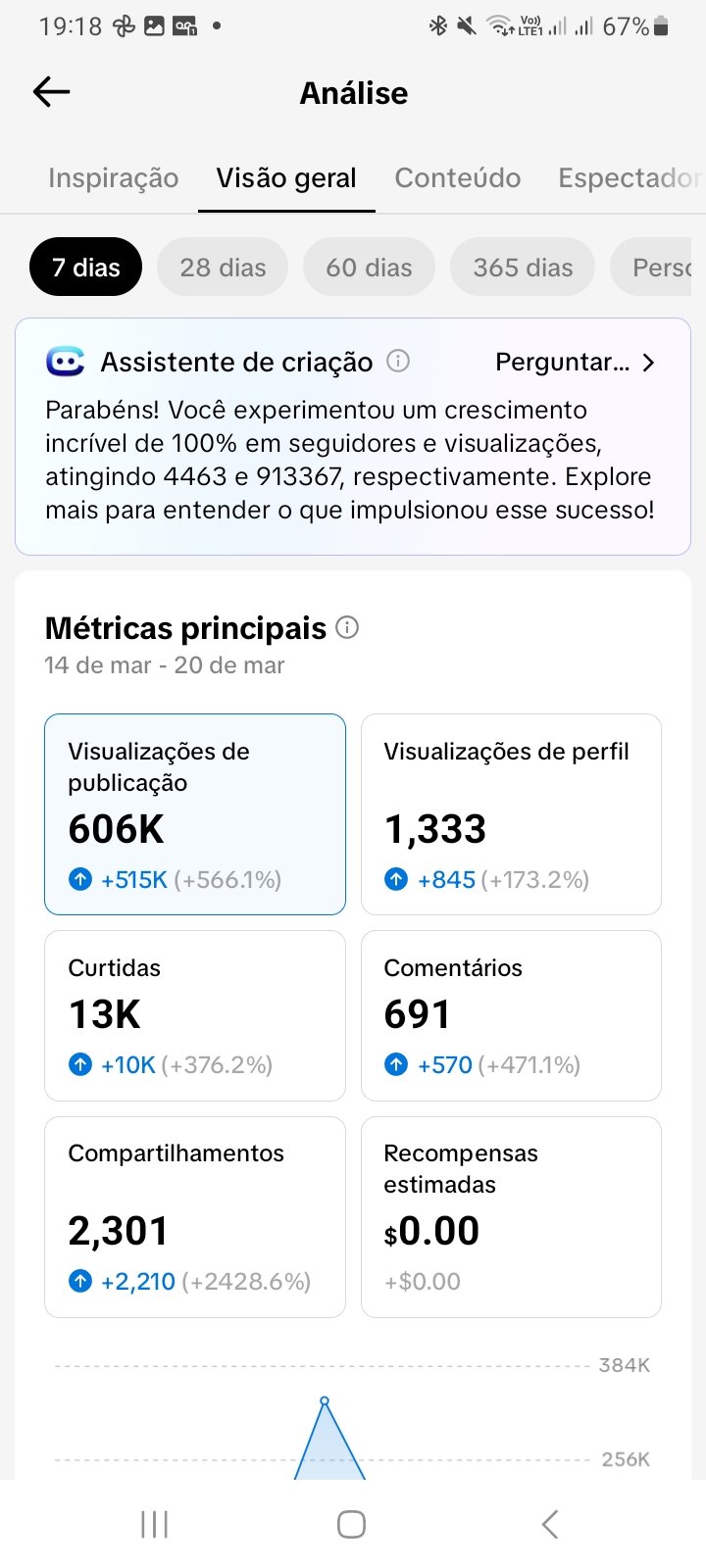
Task: Switch to the Conteúdo tab
Action: [458, 178]
